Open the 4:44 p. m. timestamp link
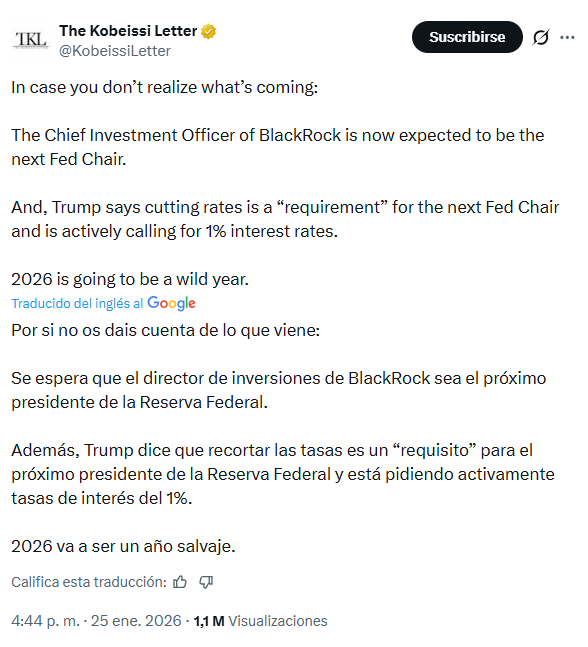This screenshot has height=647, width=588. click(x=45, y=621)
